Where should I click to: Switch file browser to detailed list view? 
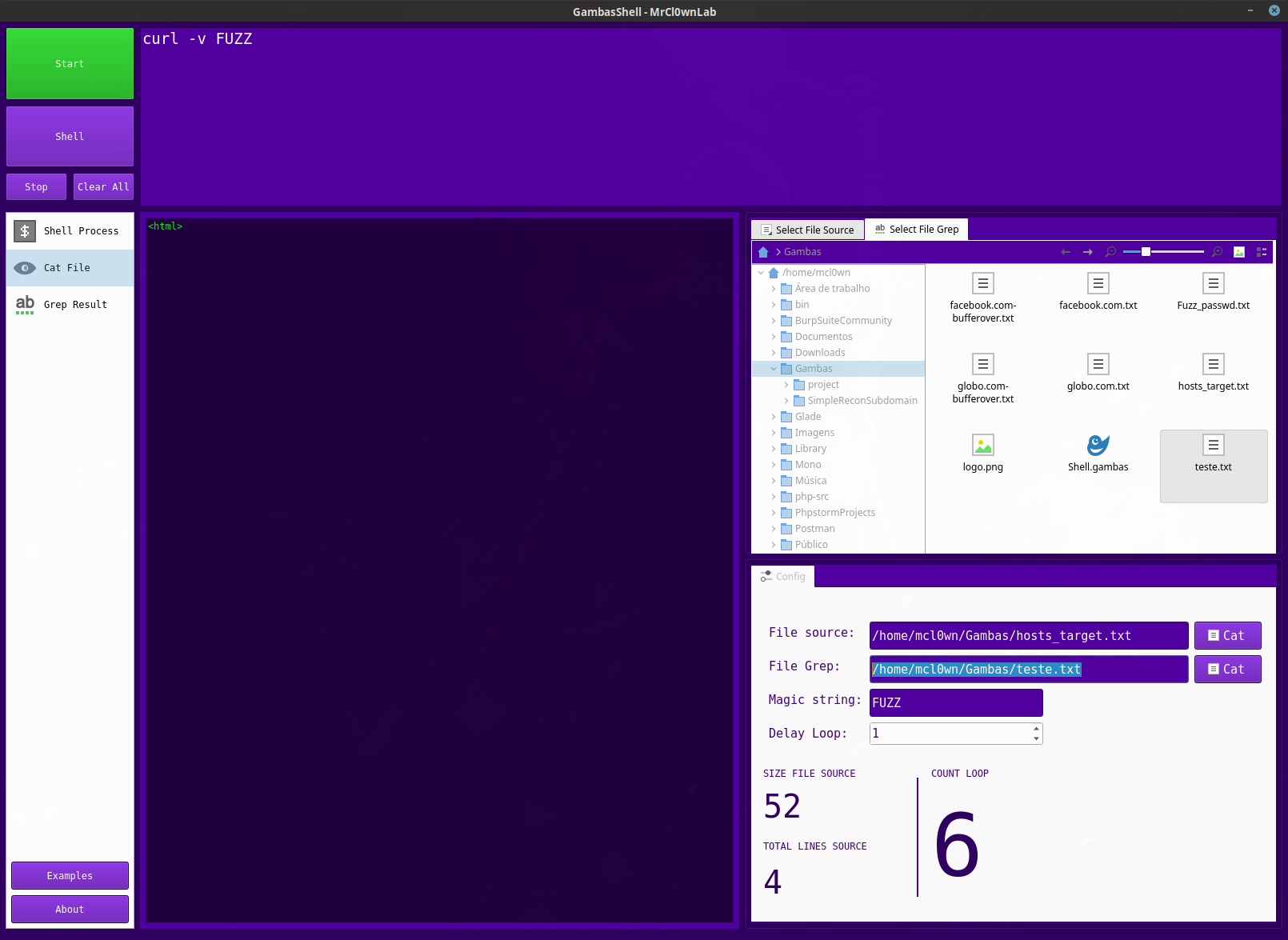click(x=1262, y=252)
